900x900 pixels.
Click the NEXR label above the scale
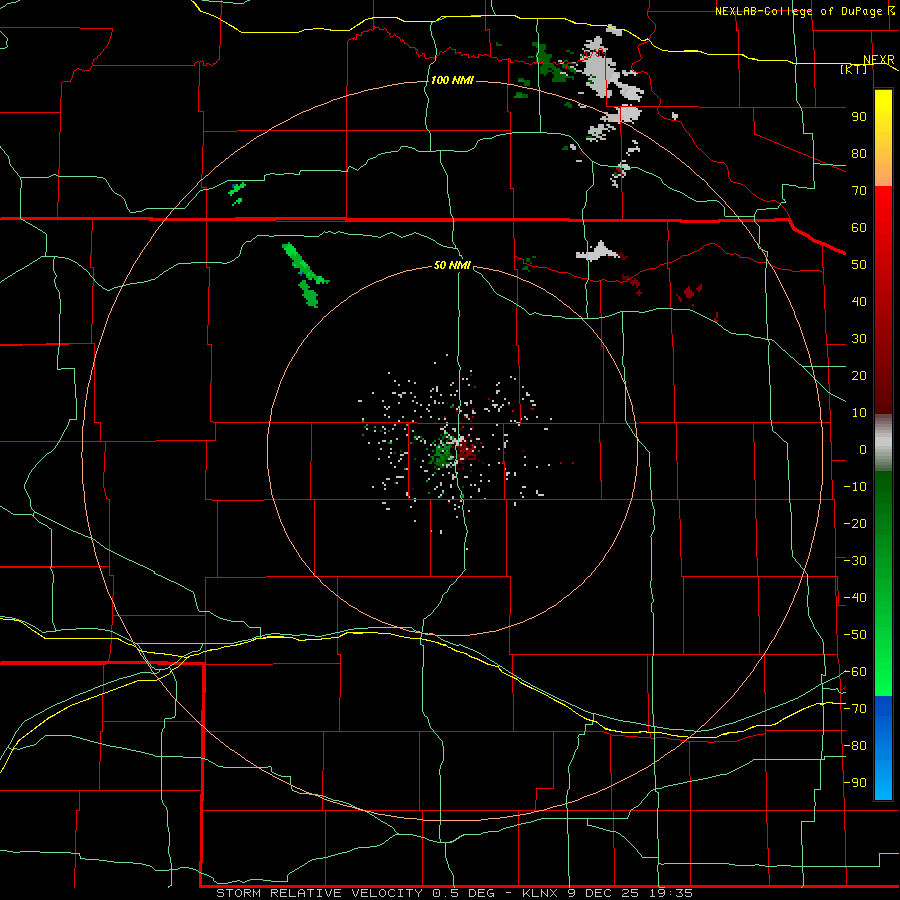pyautogui.click(x=879, y=60)
